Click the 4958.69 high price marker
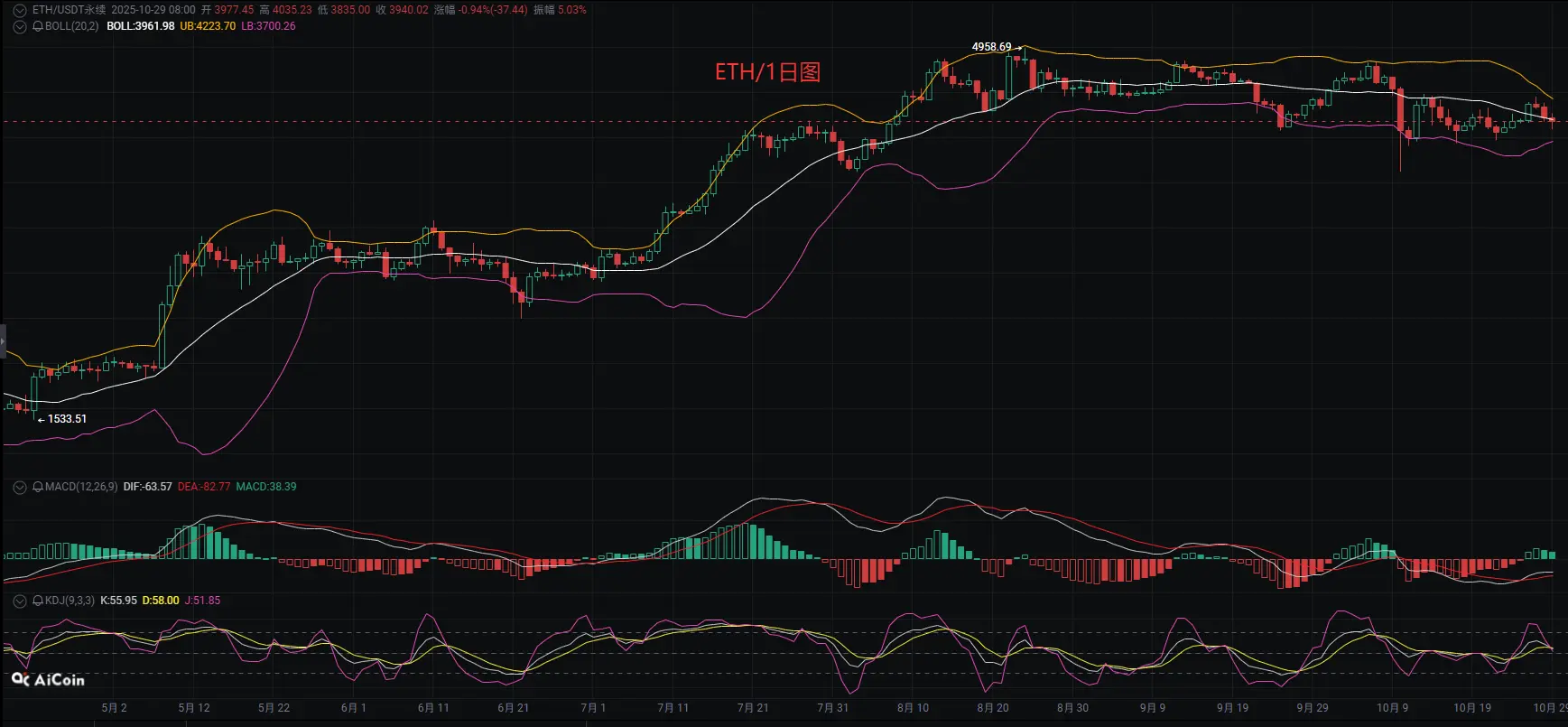 point(991,47)
